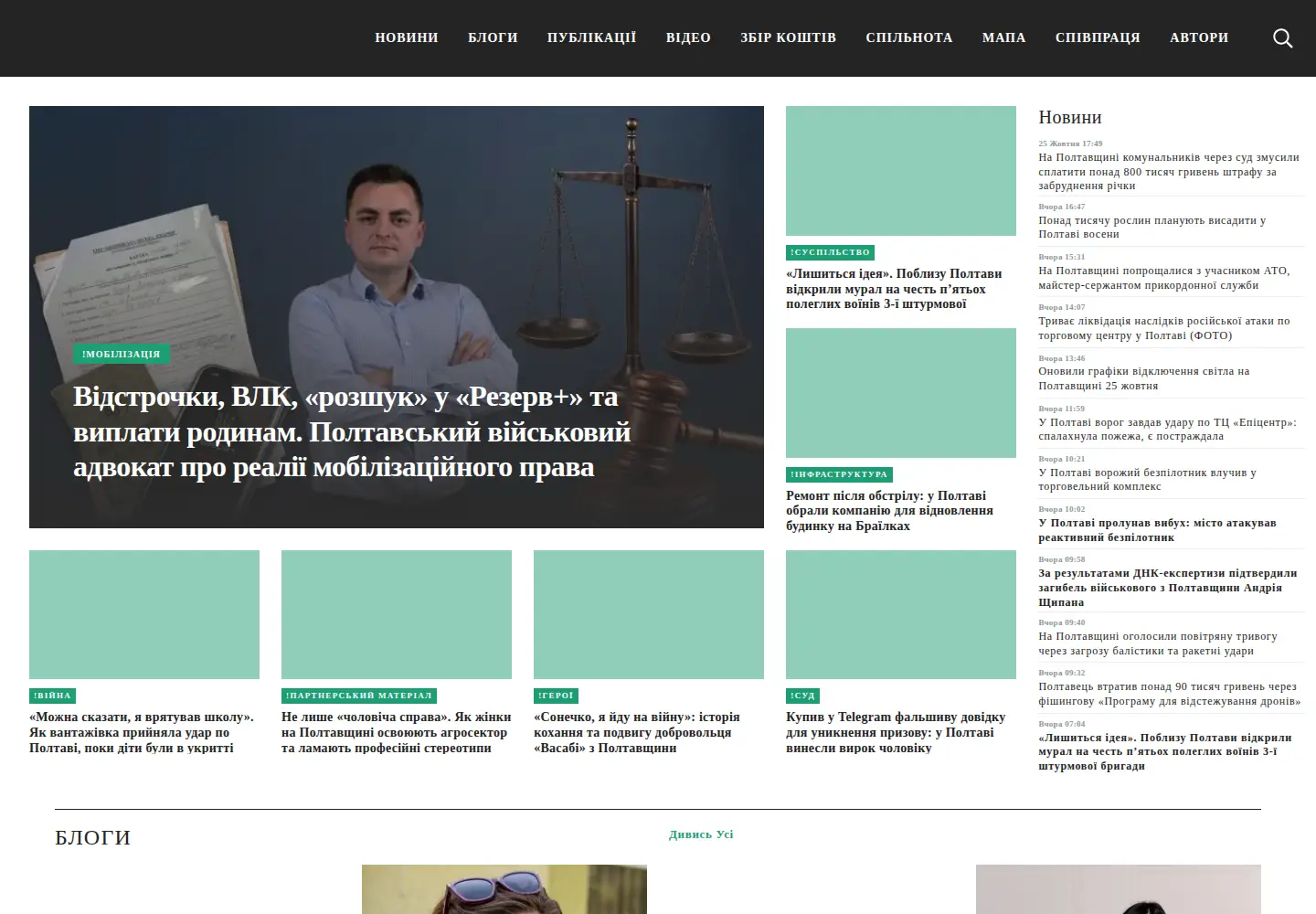
Task: Go to the БЛОГИ menu item
Action: 493,37
